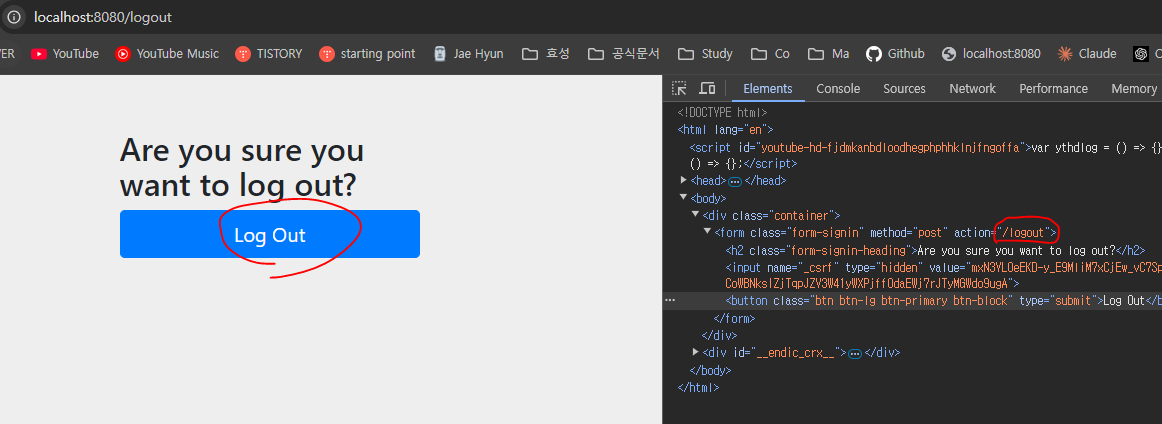This screenshot has width=1162, height=424.
Task: Switch to the Sources tab
Action: click(904, 88)
